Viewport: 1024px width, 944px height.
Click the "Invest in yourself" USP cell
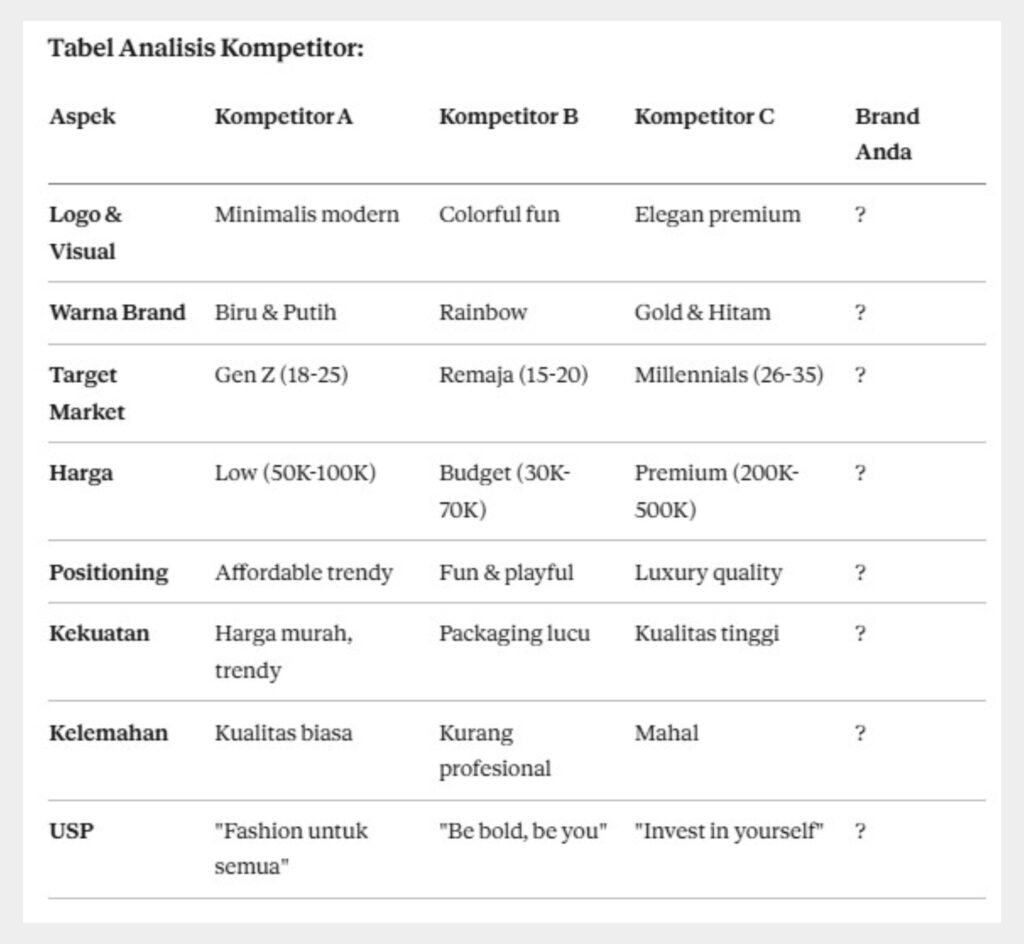coord(728,831)
